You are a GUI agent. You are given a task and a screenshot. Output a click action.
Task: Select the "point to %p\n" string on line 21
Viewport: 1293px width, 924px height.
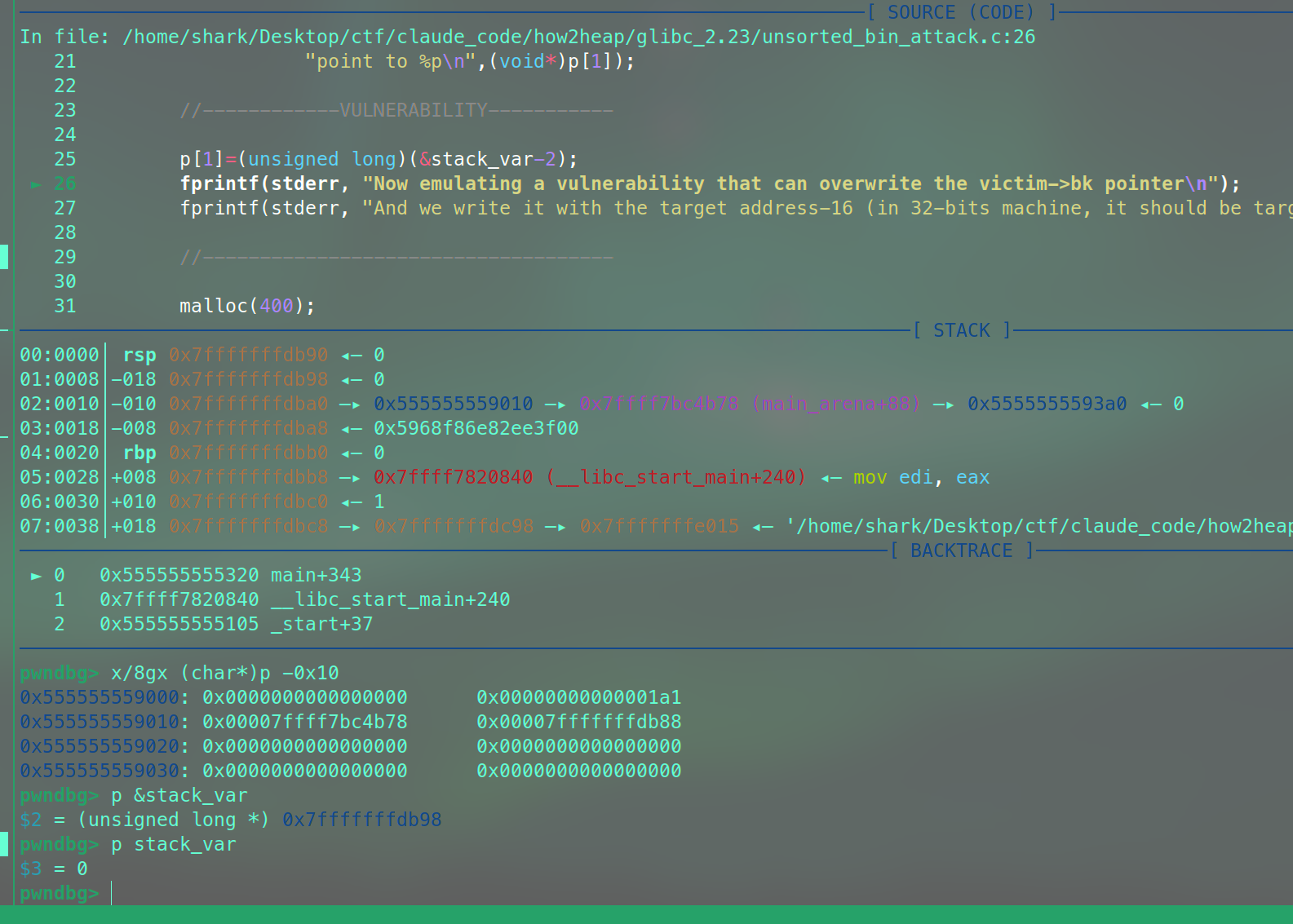[390, 61]
